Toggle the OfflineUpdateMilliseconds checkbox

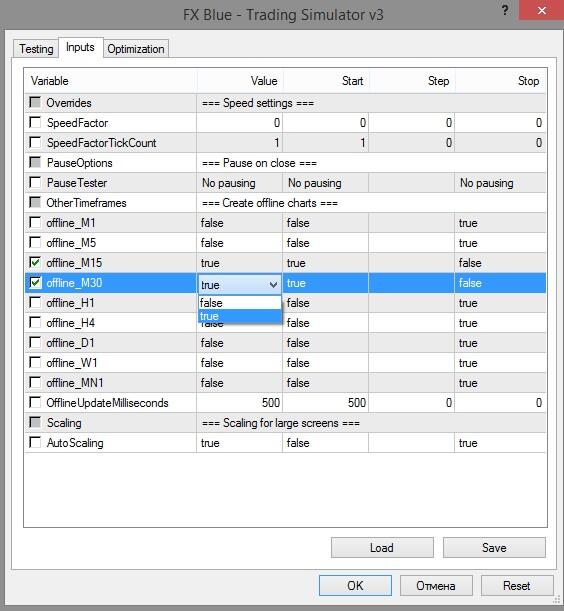35,402
